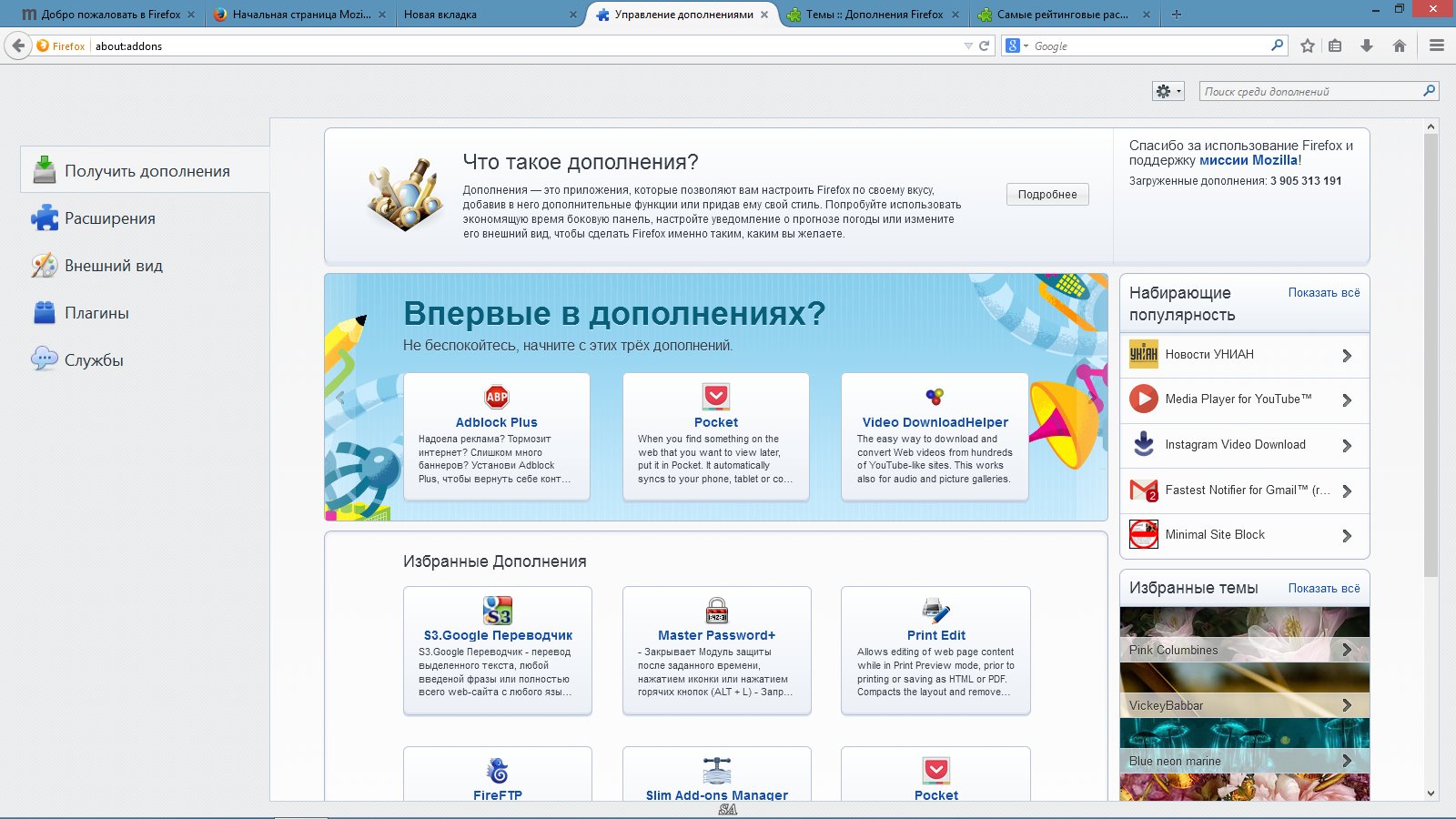The image size is (1456, 819).
Task: Bookmark this page with the star icon
Action: (1308, 45)
